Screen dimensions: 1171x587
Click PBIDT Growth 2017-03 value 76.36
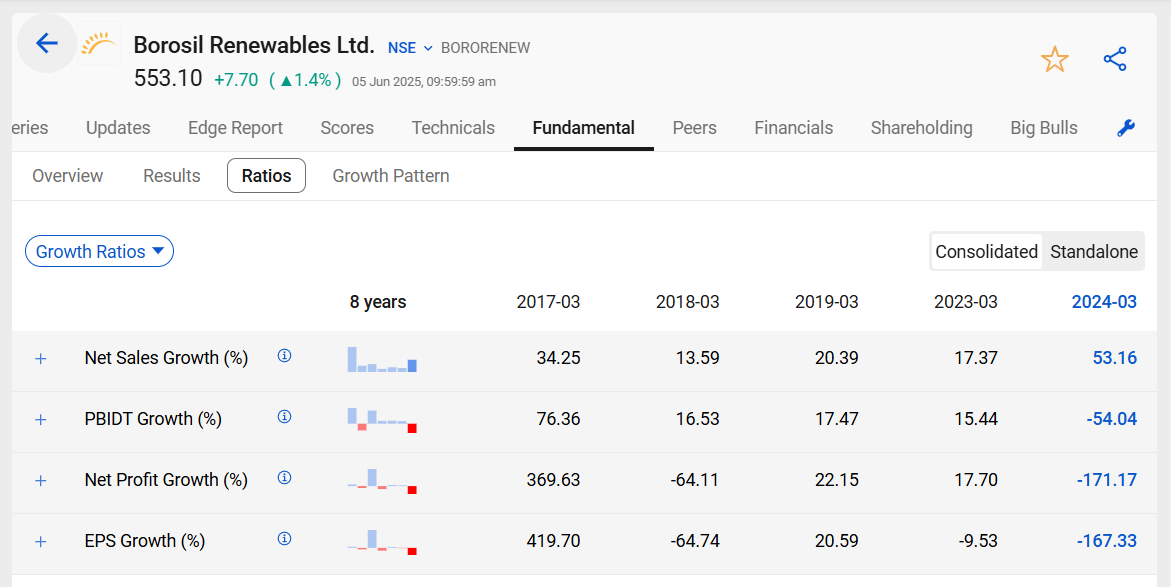pyautogui.click(x=558, y=420)
